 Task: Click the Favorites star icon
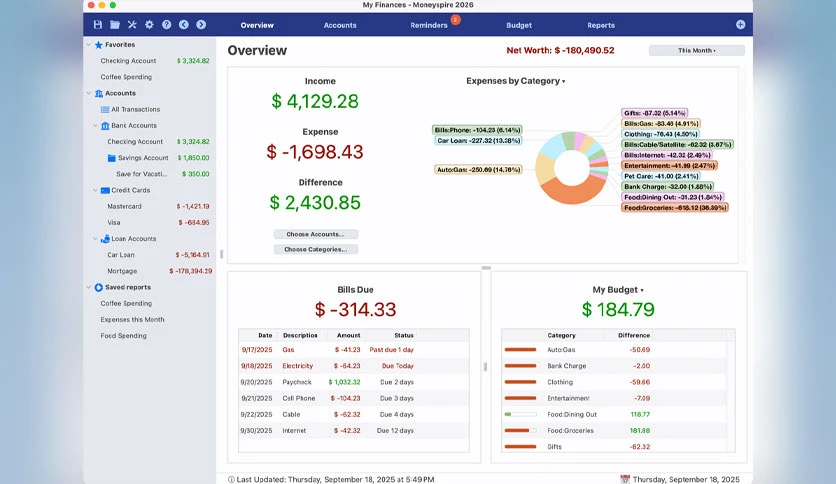99,45
